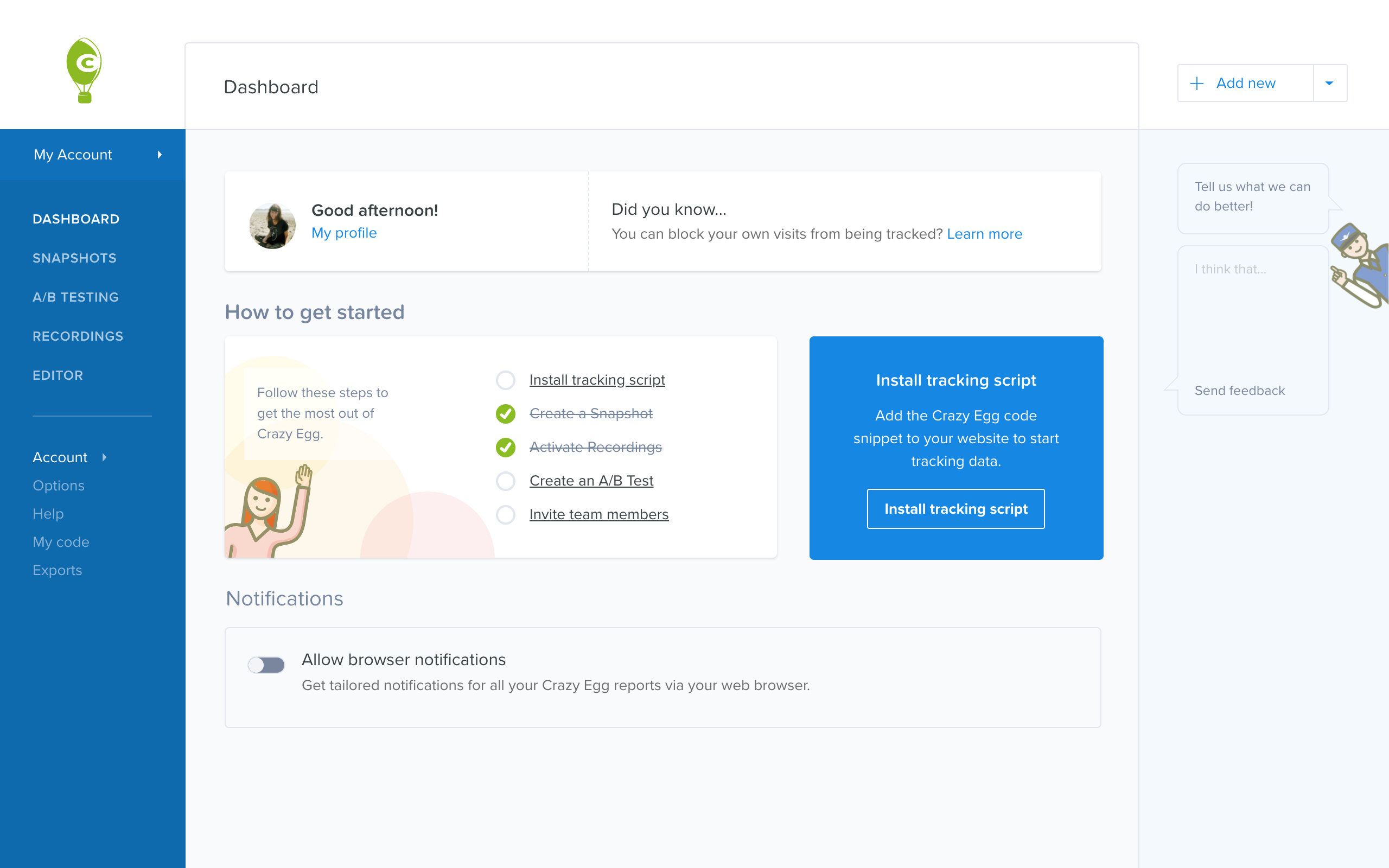Image resolution: width=1389 pixels, height=868 pixels.
Task: Click the plus icon in Add new
Action: (1197, 84)
